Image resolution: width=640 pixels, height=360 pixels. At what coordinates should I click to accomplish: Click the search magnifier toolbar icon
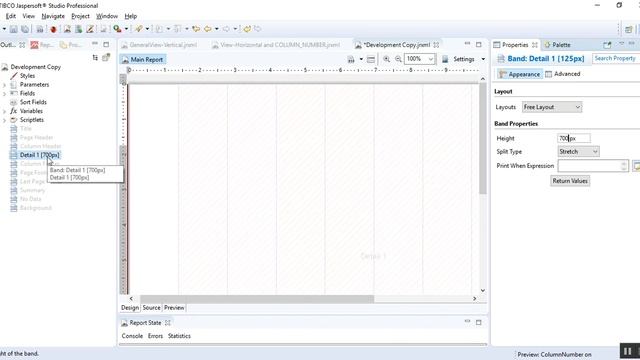(x=117, y=29)
